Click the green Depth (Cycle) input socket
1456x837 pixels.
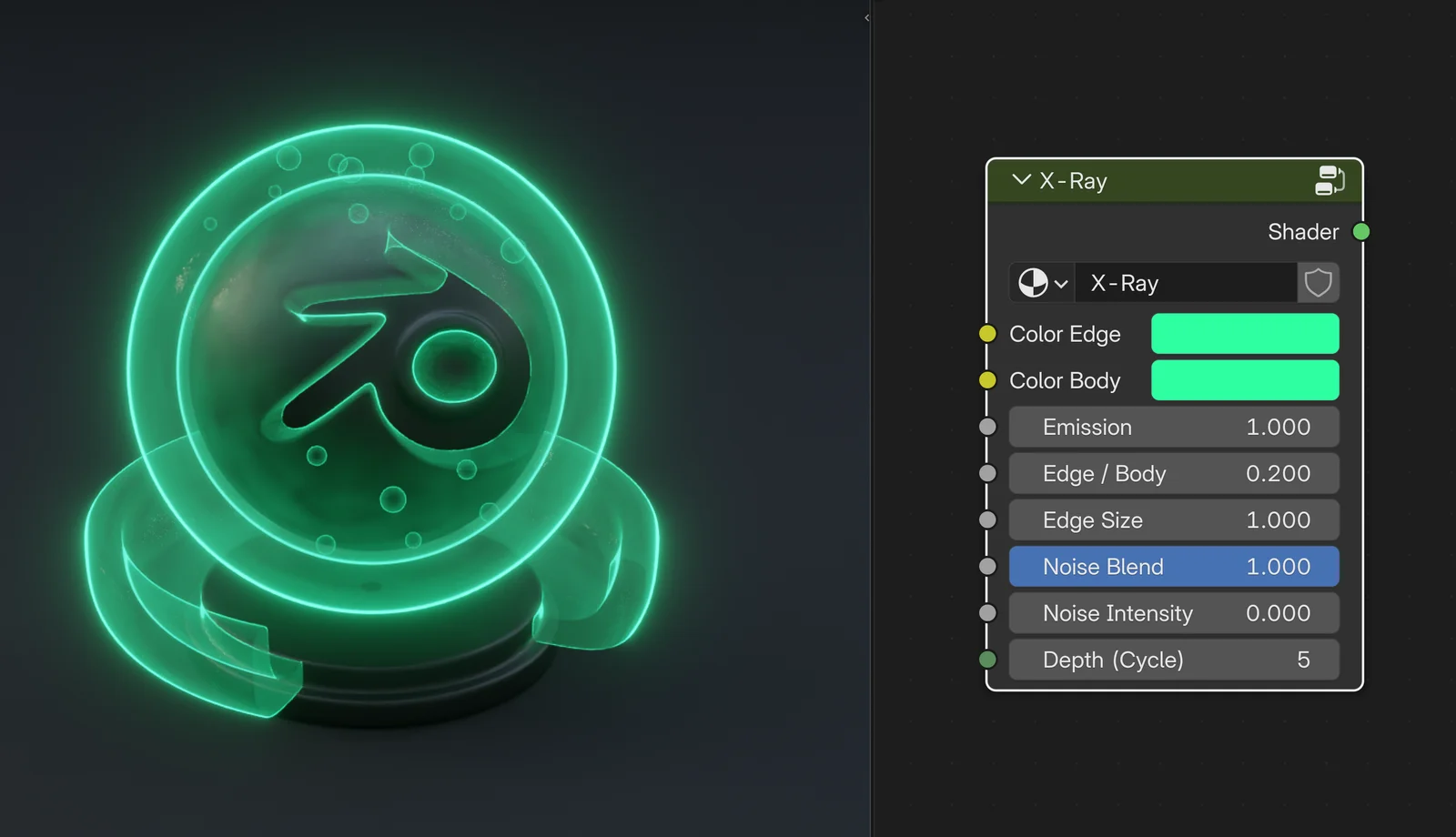(x=987, y=660)
